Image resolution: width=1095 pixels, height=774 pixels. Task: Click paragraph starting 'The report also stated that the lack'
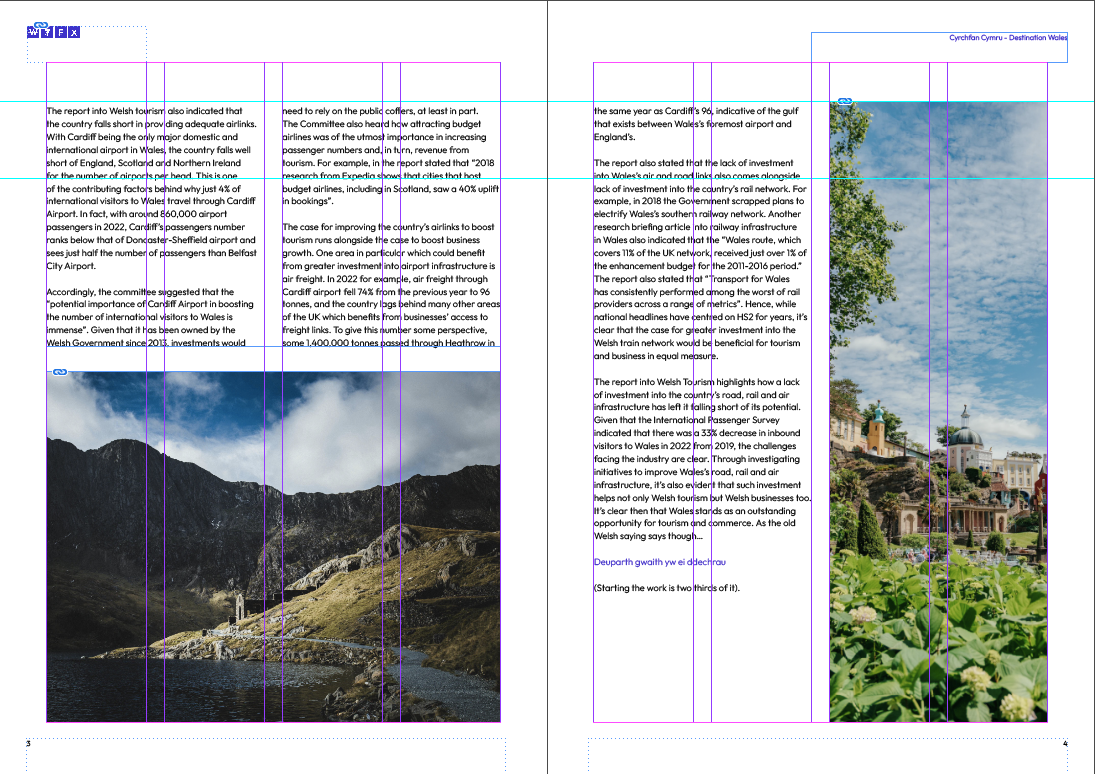pos(700,259)
